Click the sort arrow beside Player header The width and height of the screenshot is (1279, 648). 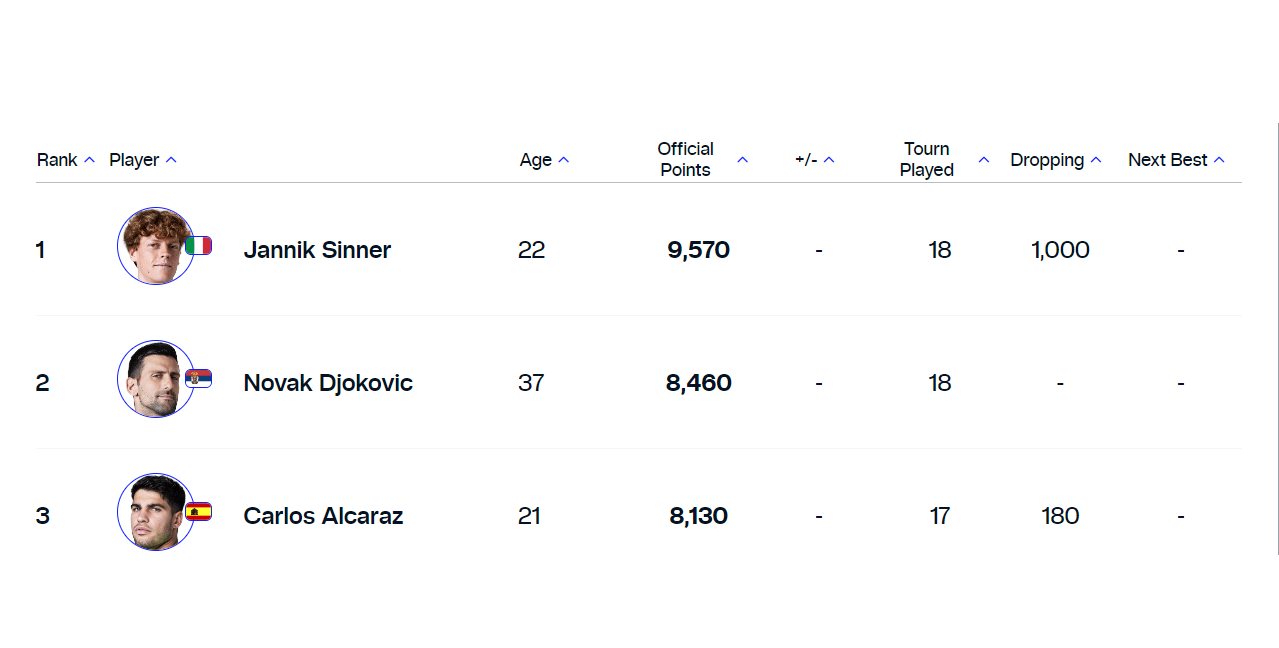coord(171,160)
